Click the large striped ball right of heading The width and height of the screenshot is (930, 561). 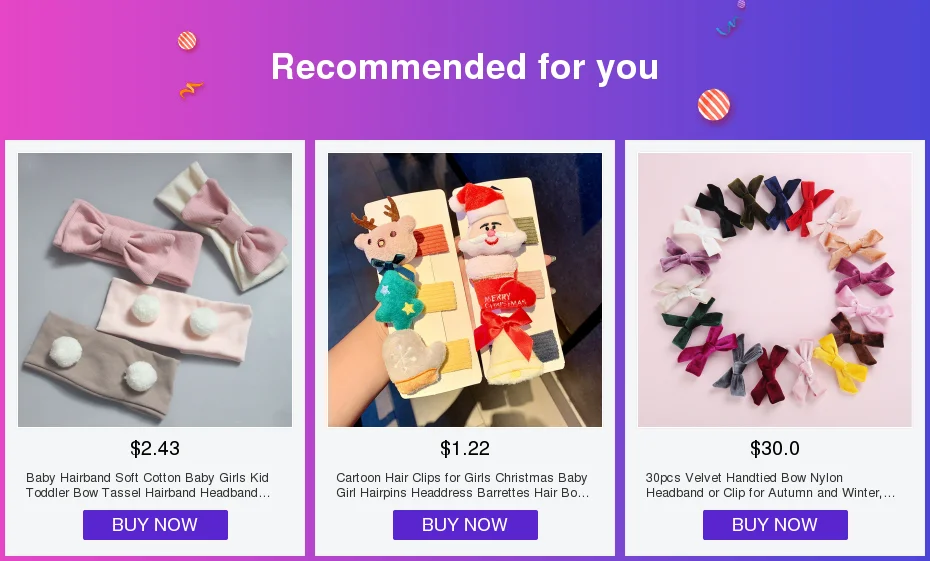714,105
